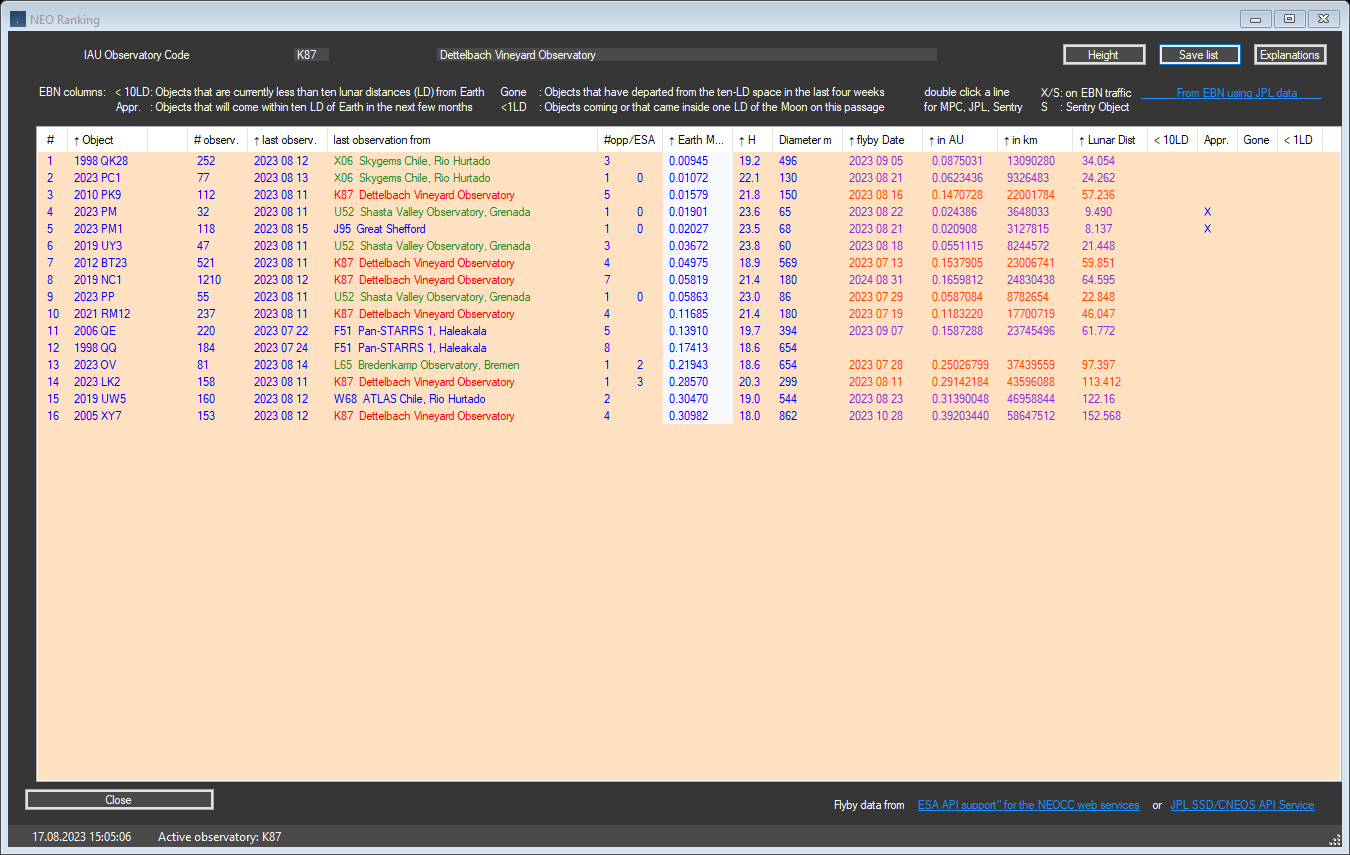Click the Save list button
The width and height of the screenshot is (1350, 855).
1199,55
